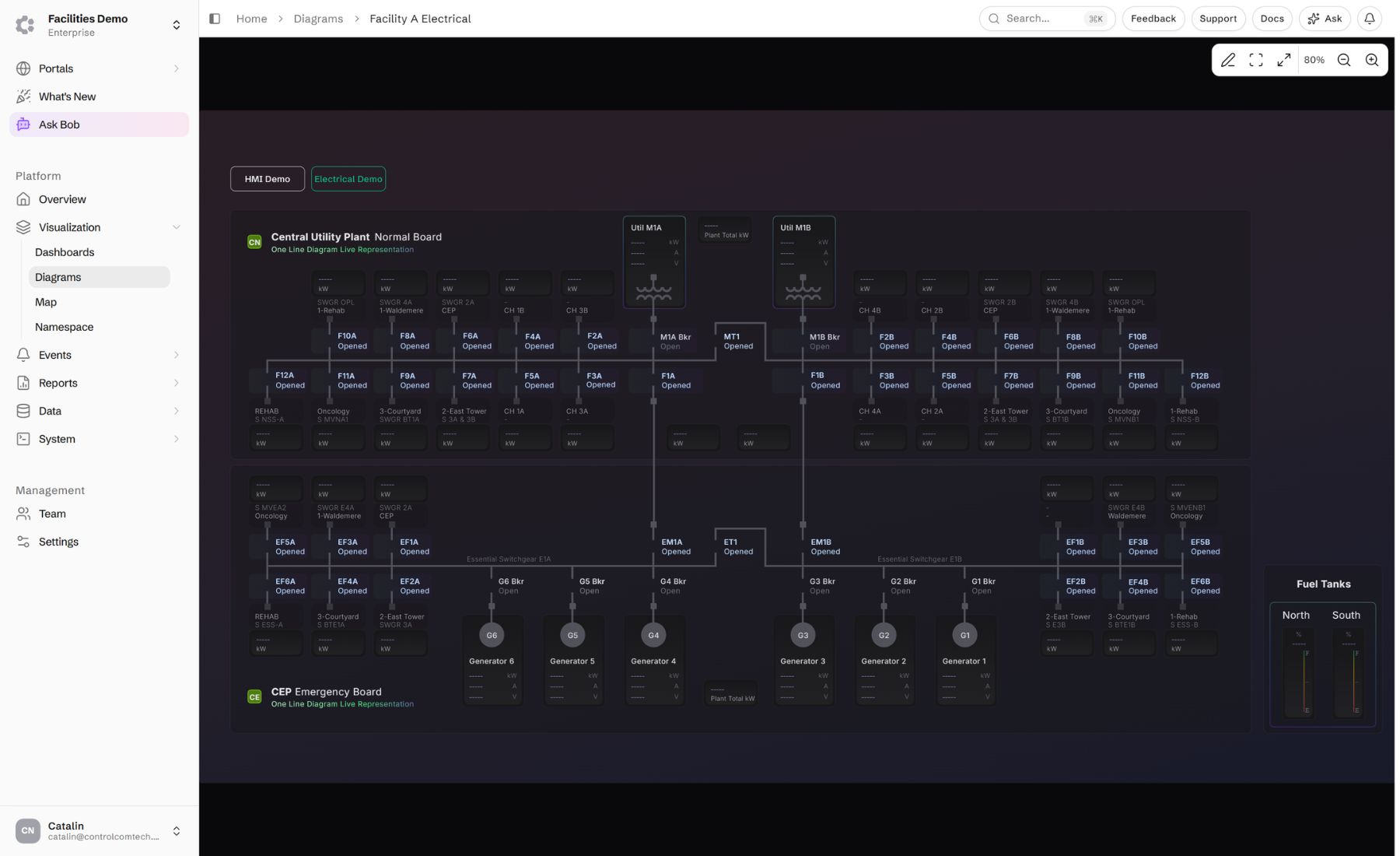Click the Facilities Demo logo icon
1400x856 pixels.
(25, 25)
